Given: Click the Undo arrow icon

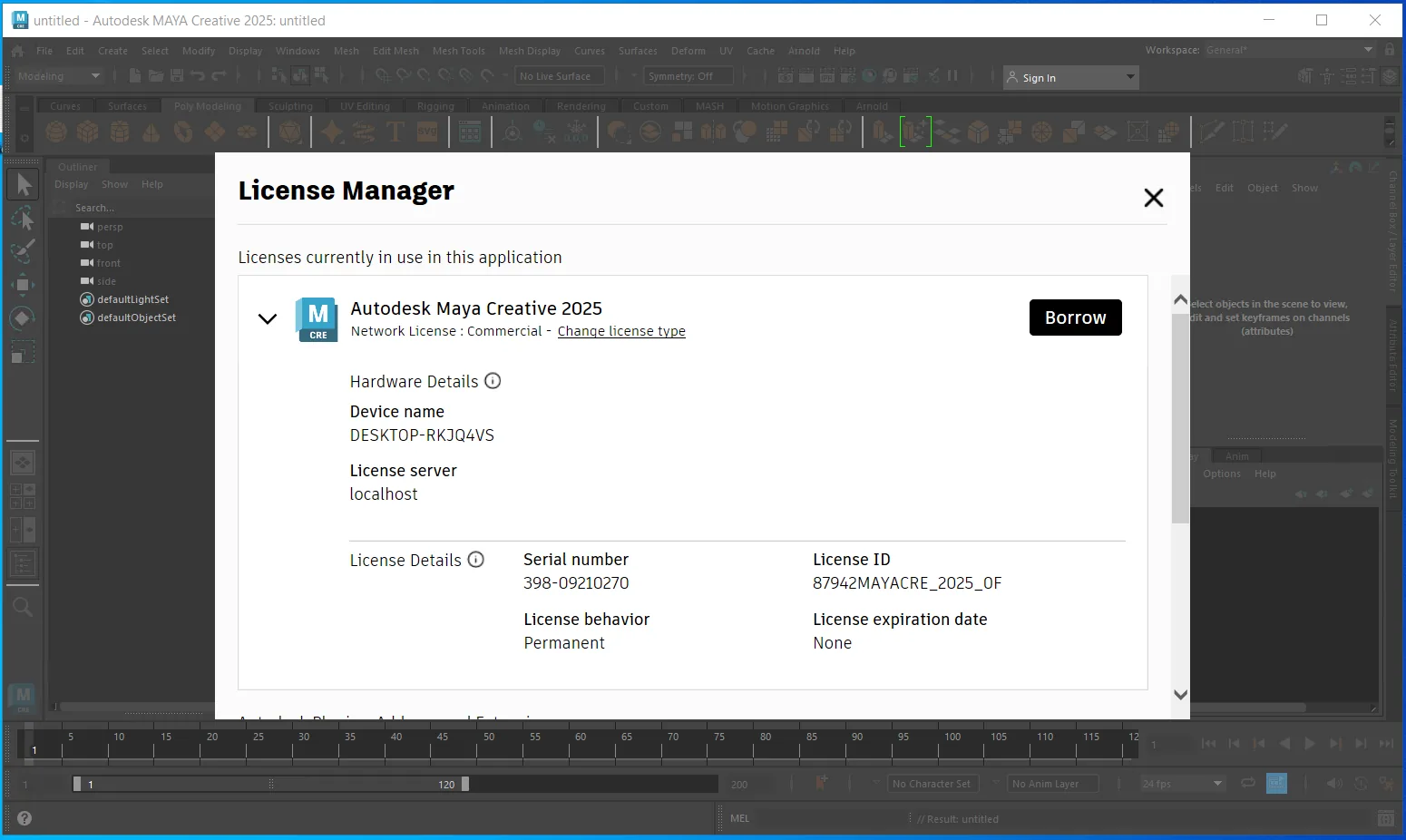Looking at the screenshot, I should pos(198,76).
